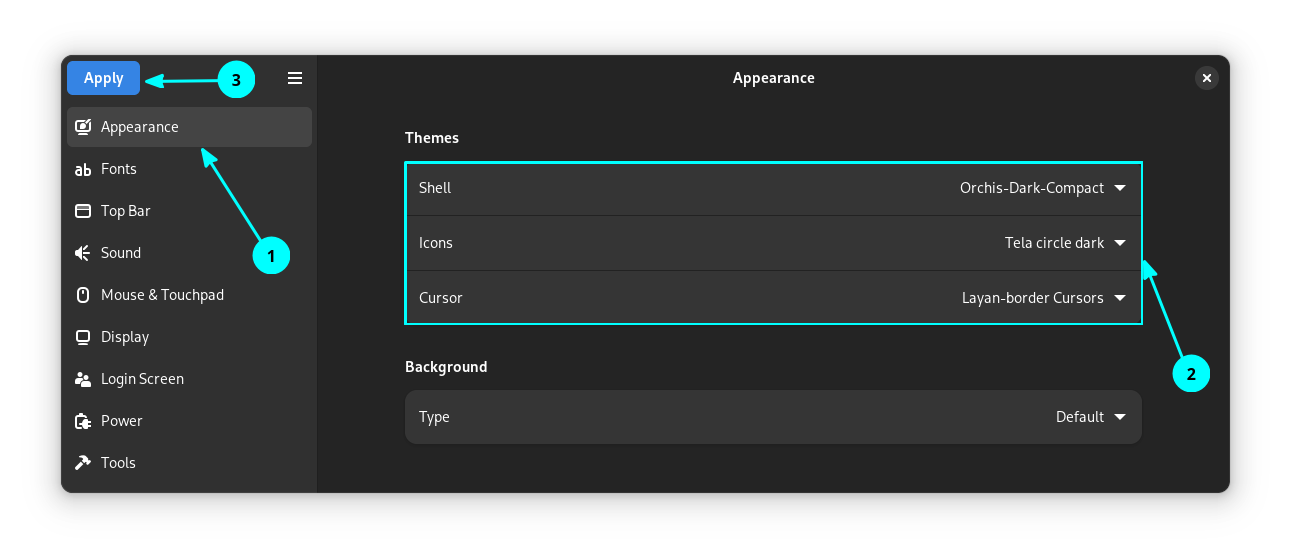1291x560 pixels.
Task: Select the Mouse & Touchpad label
Action: 162,295
